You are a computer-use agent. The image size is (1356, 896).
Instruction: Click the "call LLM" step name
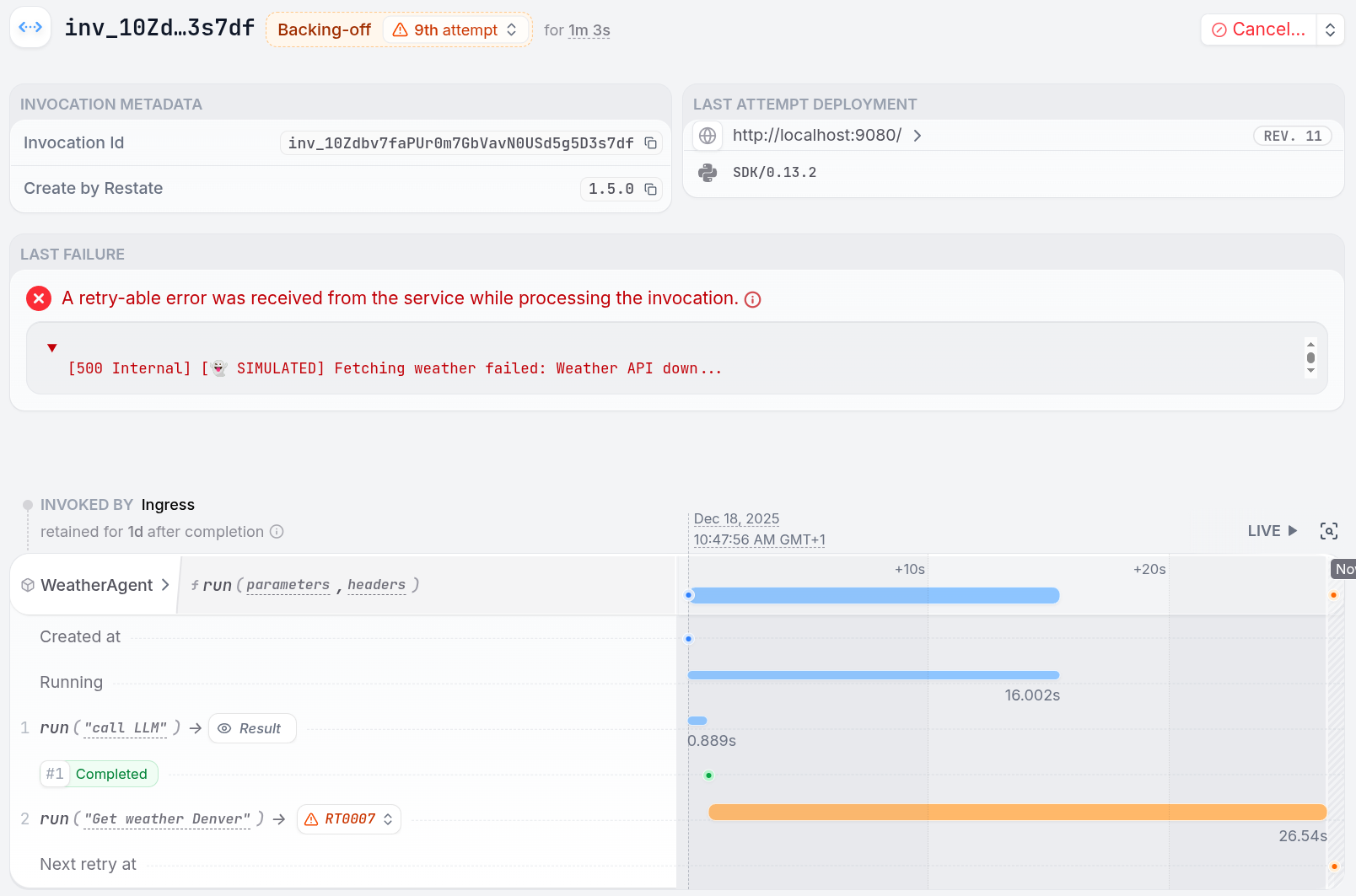[x=126, y=728]
